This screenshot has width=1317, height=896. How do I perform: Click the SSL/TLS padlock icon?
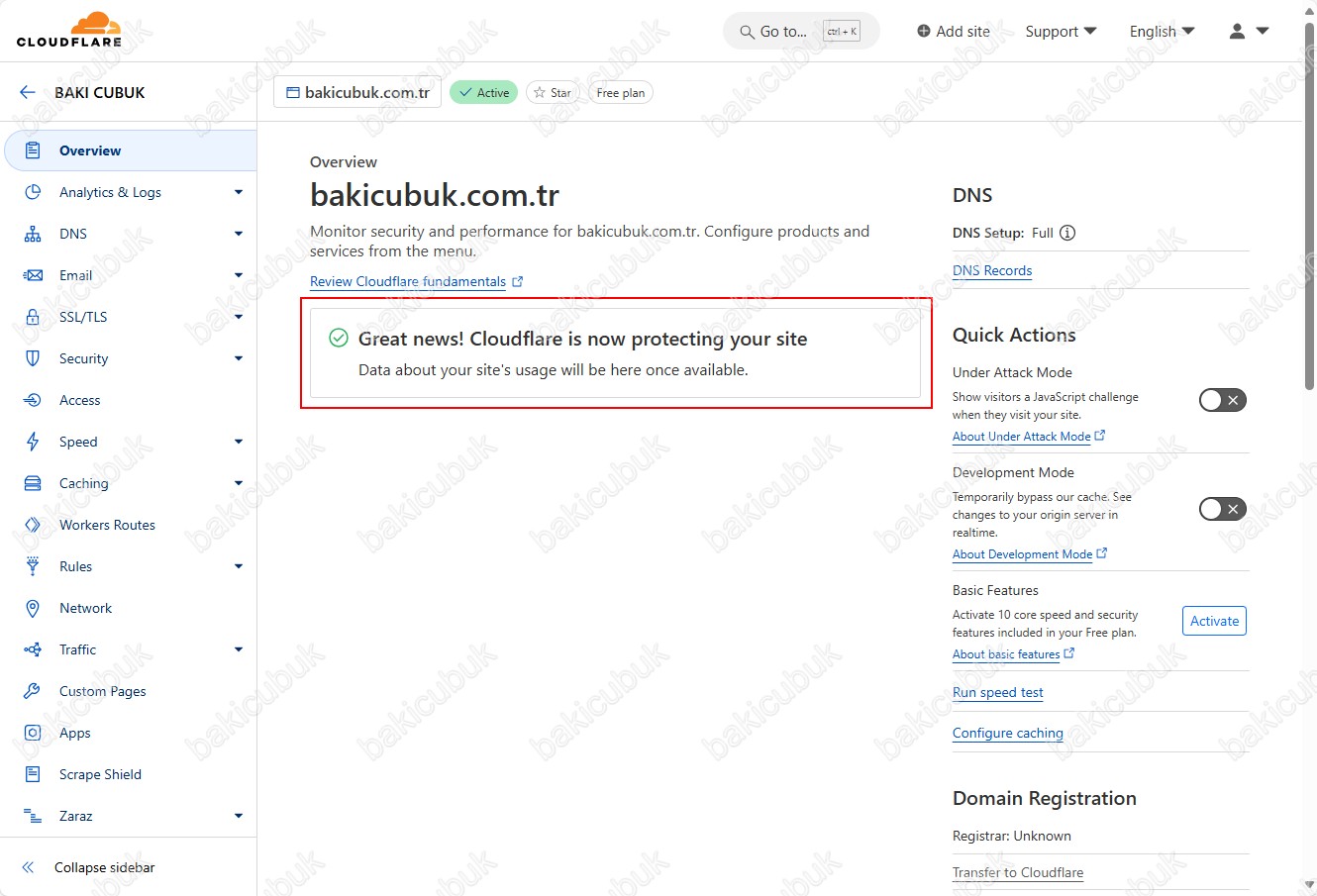point(33,317)
